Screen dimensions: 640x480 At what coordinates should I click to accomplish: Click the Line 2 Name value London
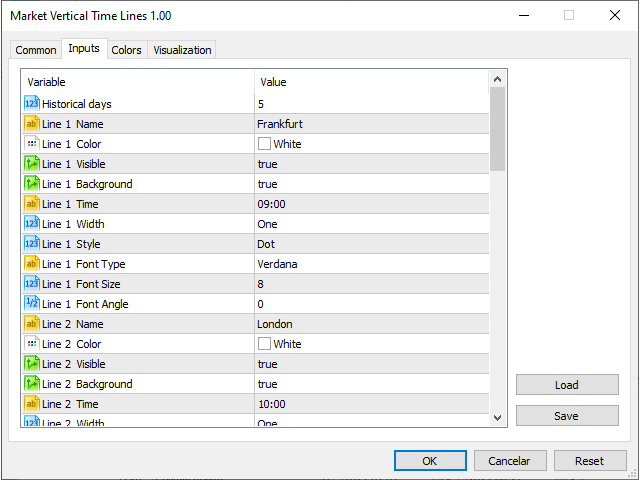275,324
